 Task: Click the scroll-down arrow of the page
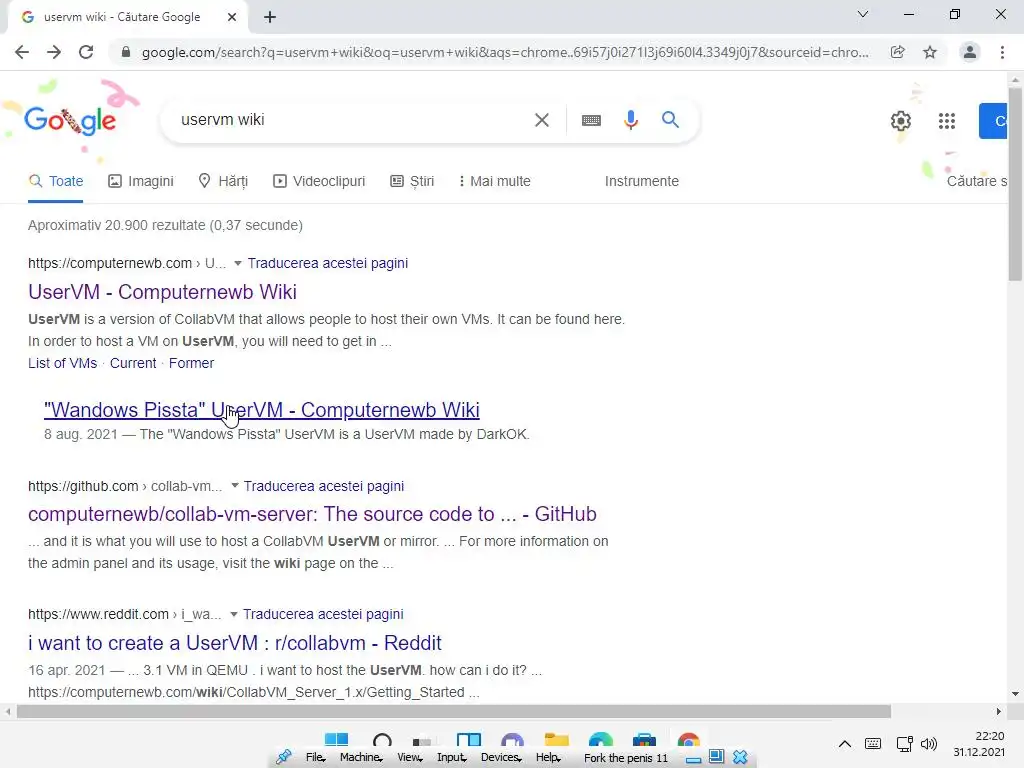1015,694
